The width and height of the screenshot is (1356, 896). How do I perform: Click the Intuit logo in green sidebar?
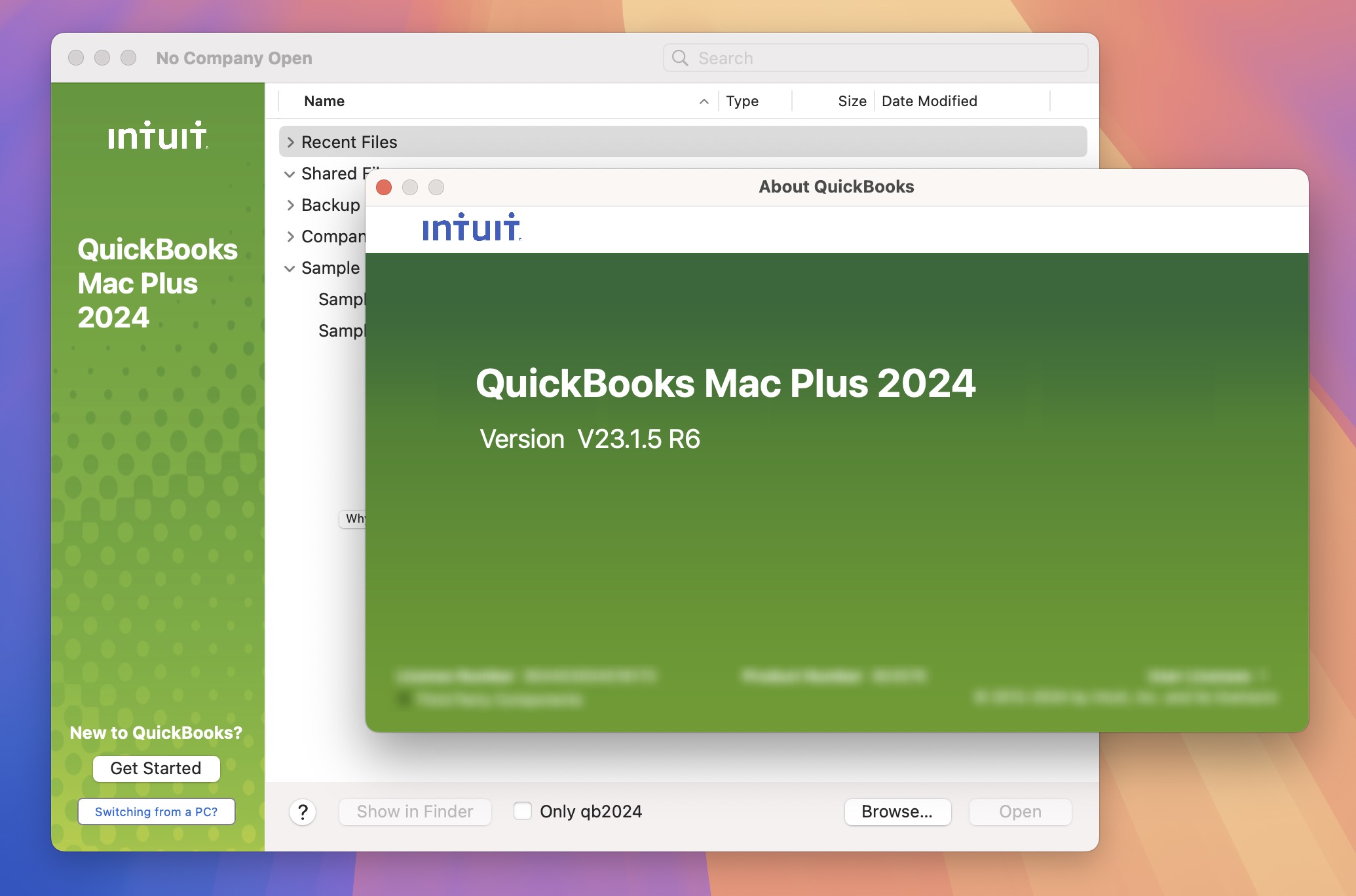tap(158, 136)
